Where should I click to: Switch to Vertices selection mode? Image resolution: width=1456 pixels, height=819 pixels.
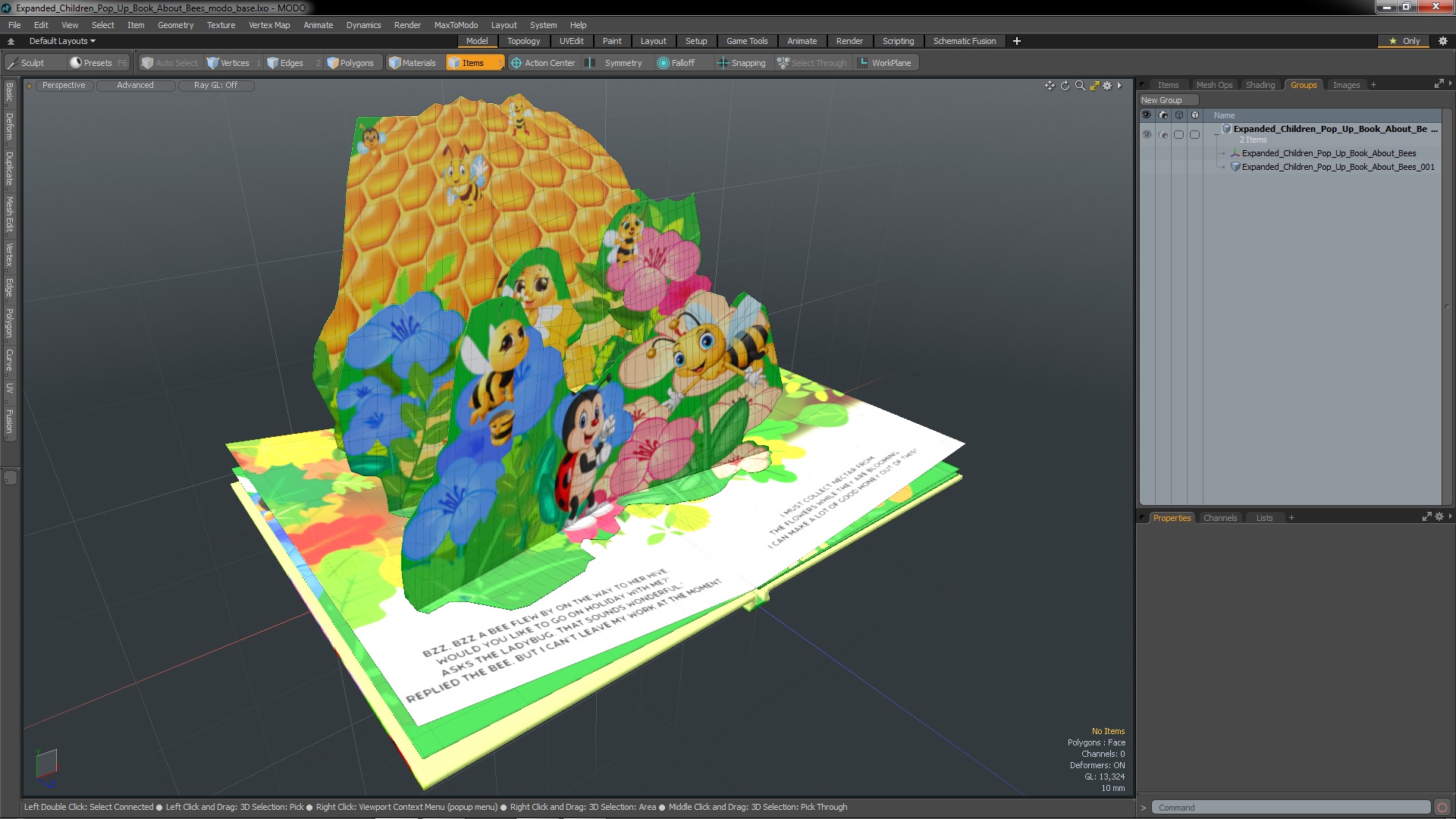[x=234, y=63]
